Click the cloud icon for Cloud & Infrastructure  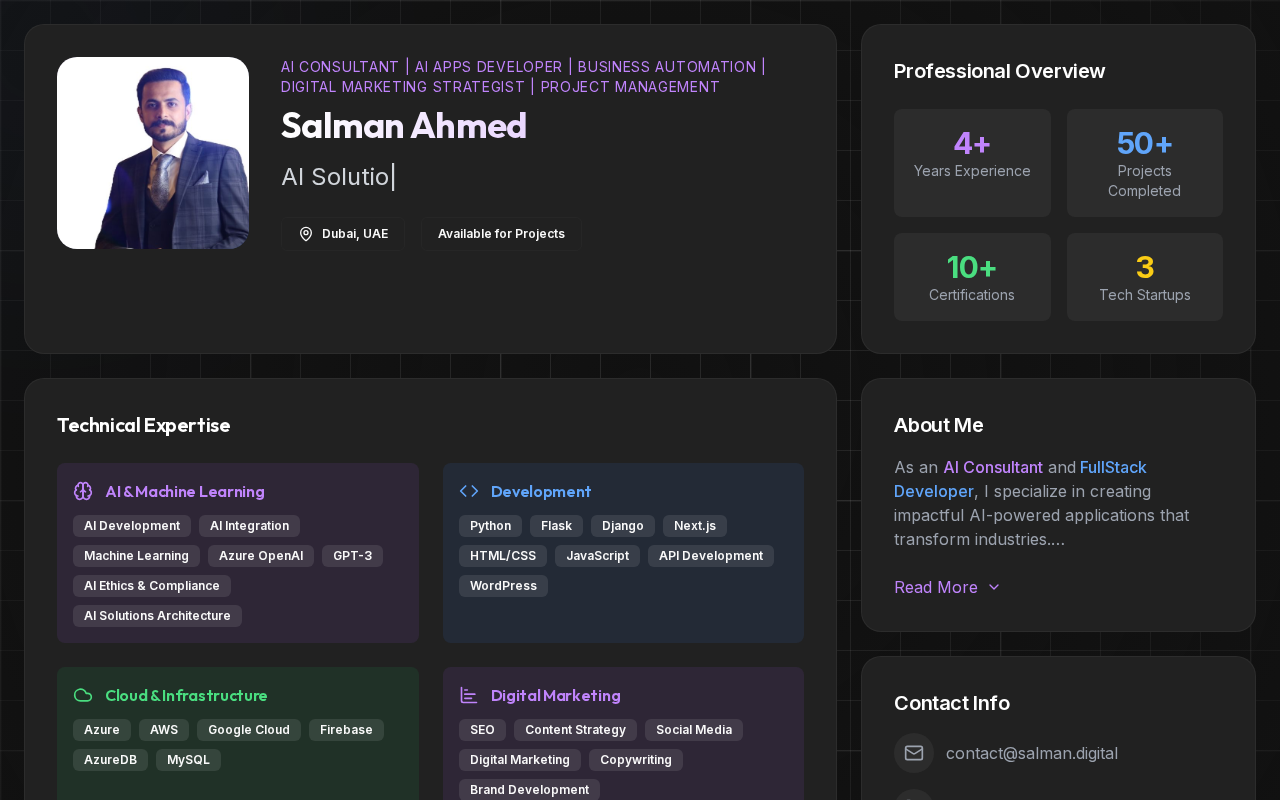click(x=83, y=695)
